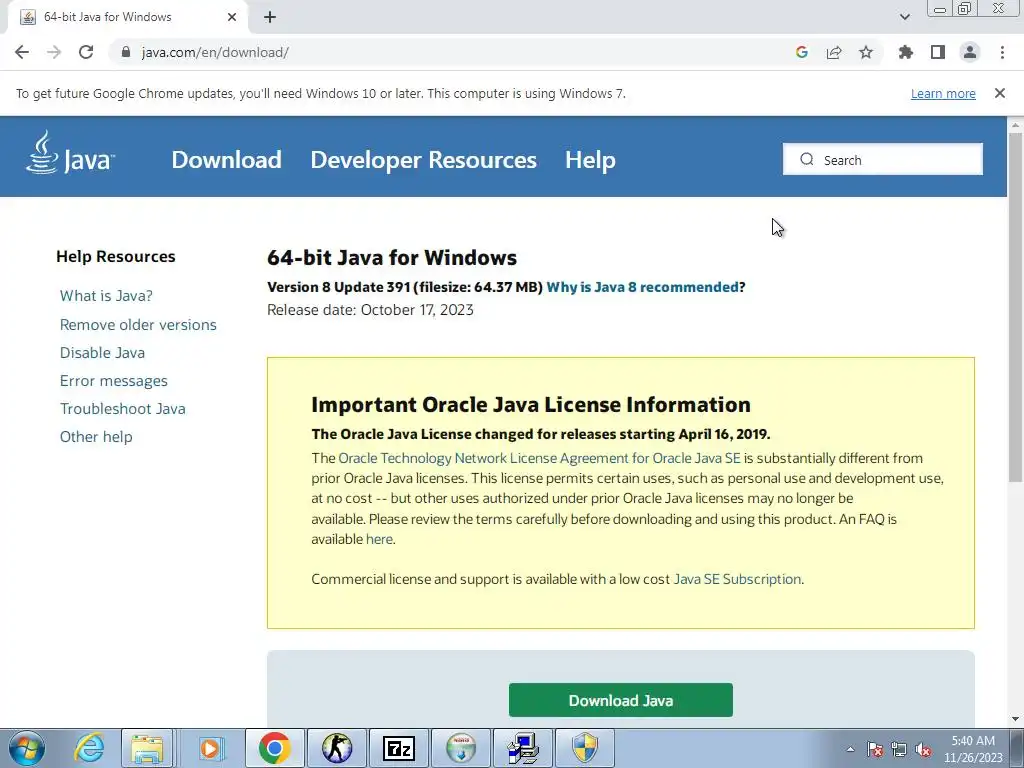Open Windows Explorer folder in taskbar

click(x=147, y=748)
